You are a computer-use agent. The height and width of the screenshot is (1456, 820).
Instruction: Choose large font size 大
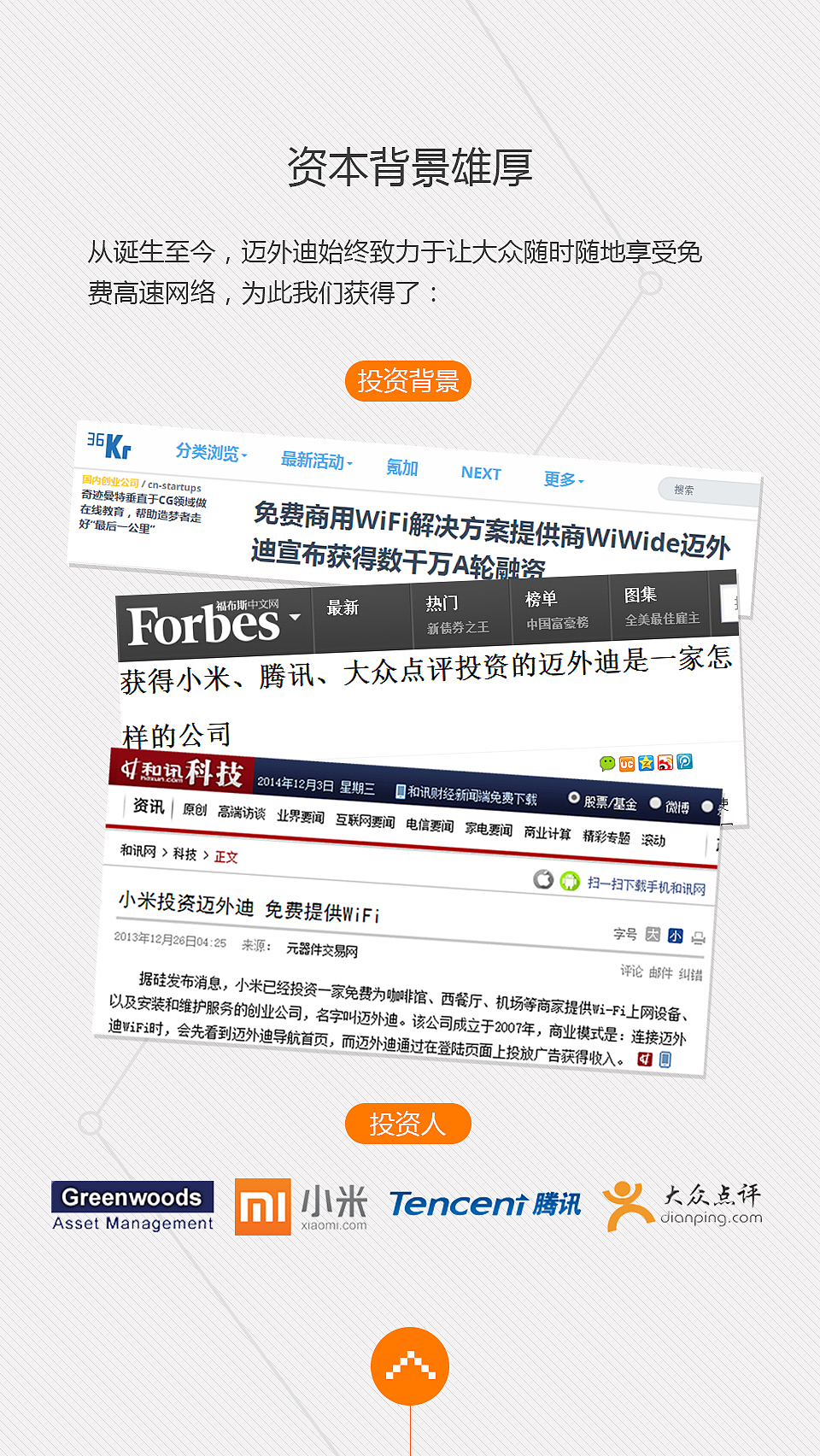(653, 935)
